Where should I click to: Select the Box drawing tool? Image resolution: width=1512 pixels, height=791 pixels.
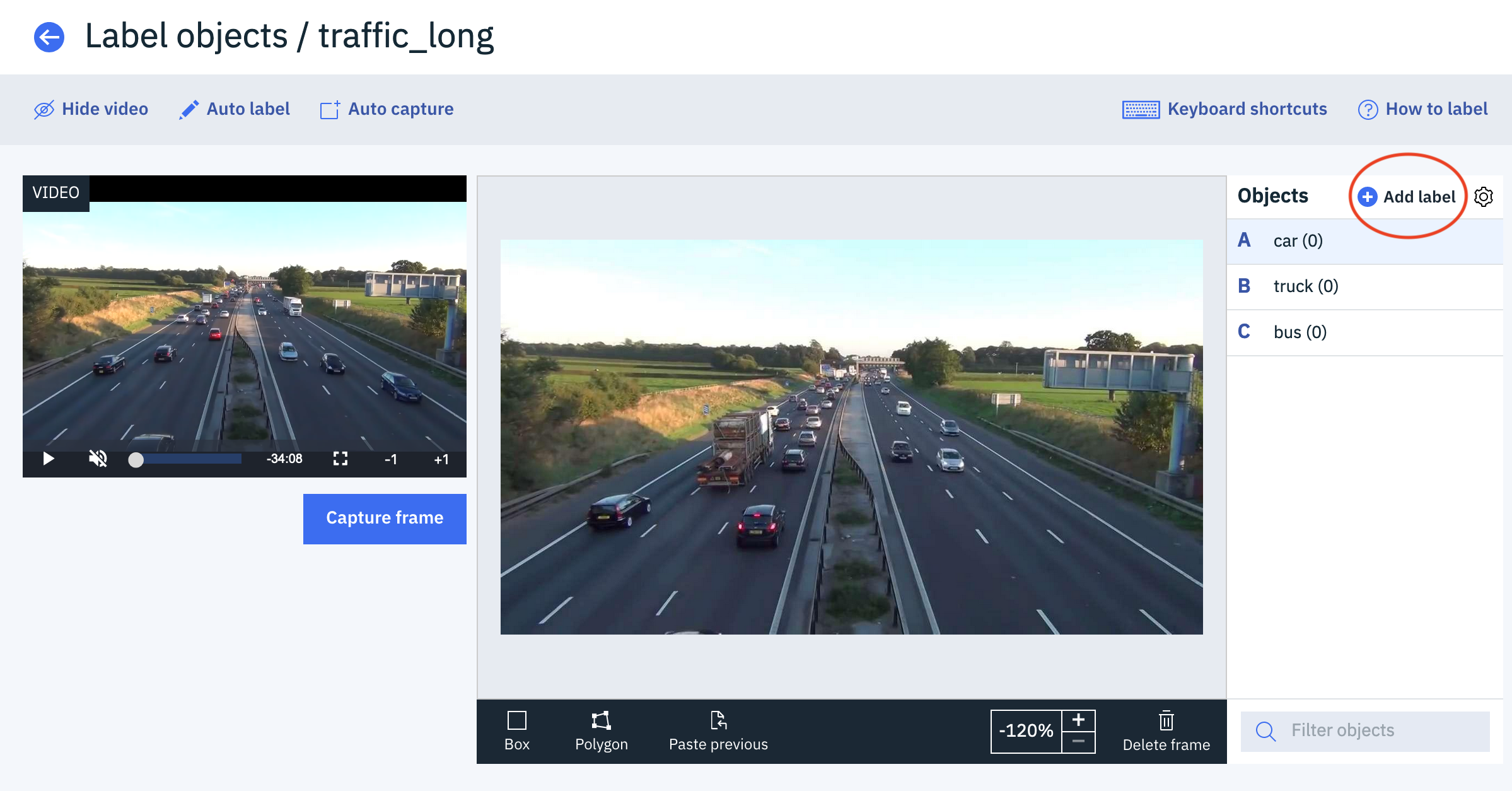[x=516, y=730]
